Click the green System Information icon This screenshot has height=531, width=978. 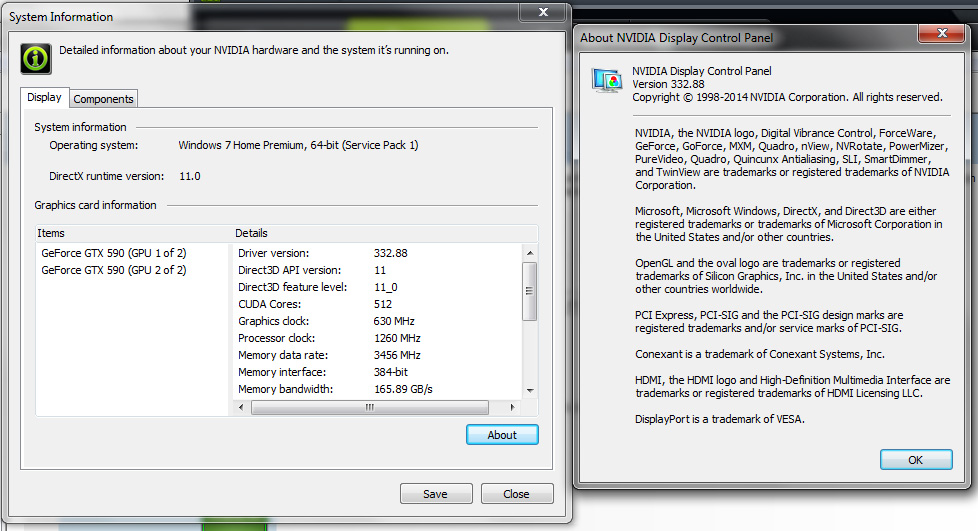click(36, 59)
